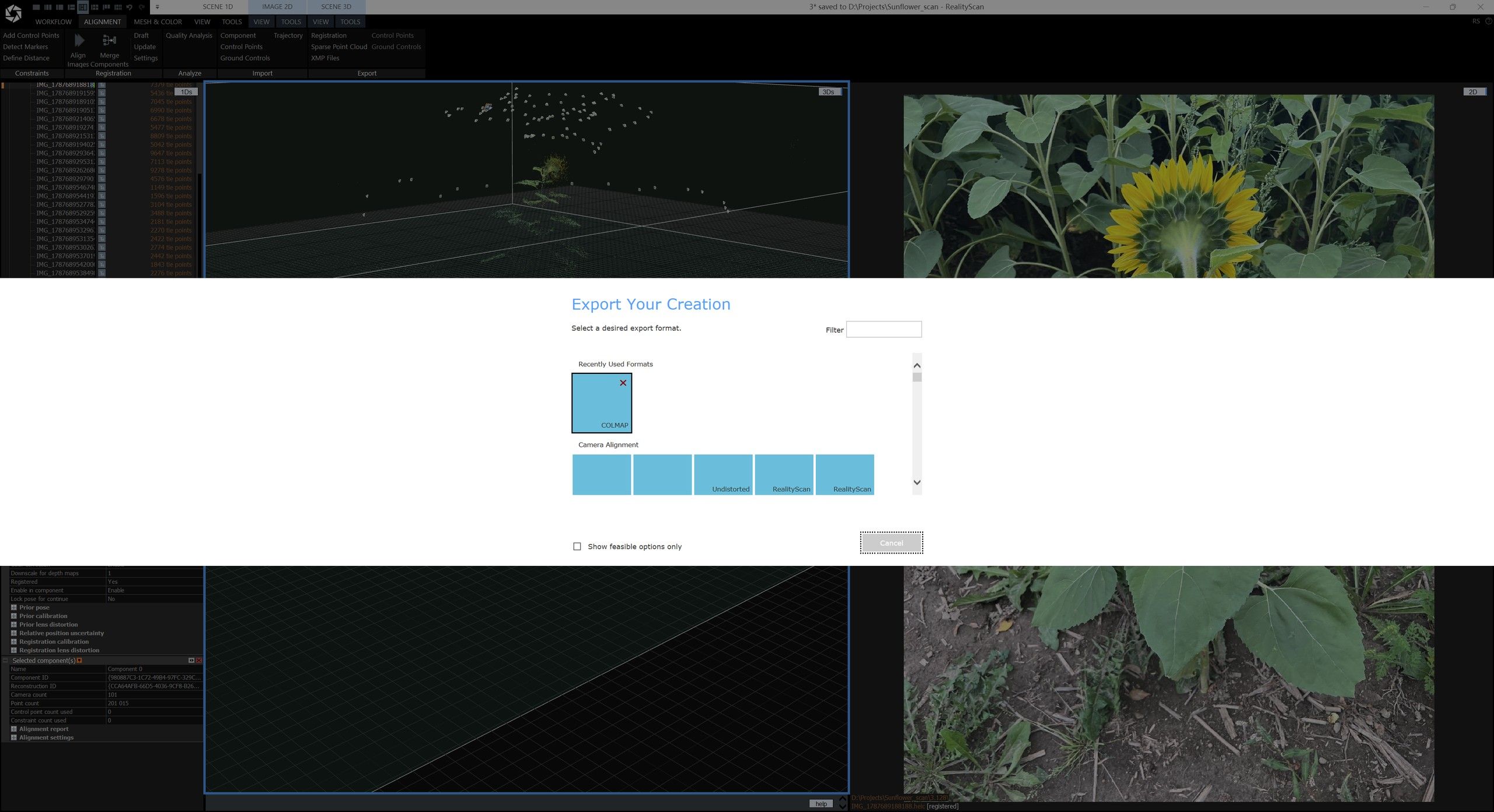The height and width of the screenshot is (812, 1494).
Task: Click the Enable in component value
Action: pos(155,590)
